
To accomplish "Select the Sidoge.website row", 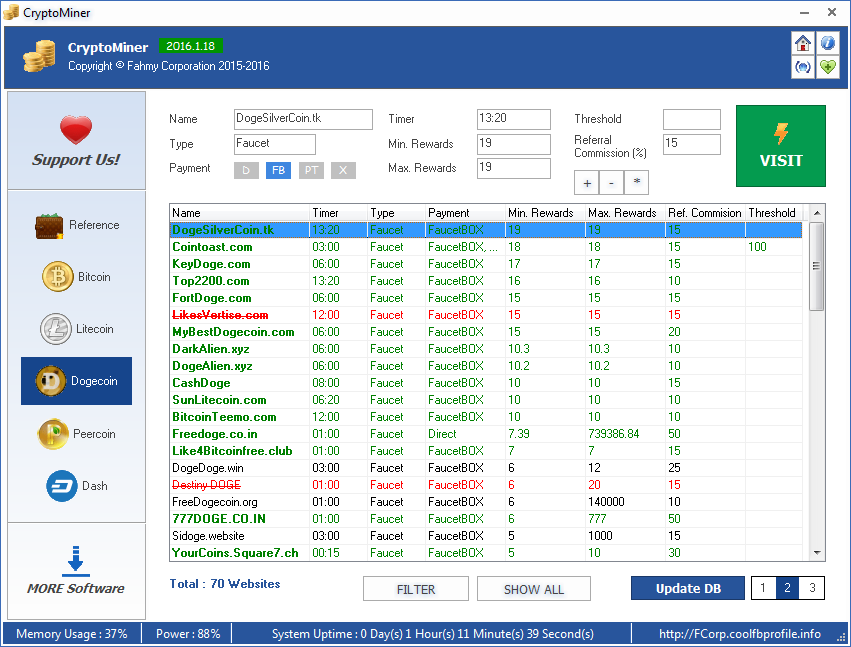I will pos(486,536).
